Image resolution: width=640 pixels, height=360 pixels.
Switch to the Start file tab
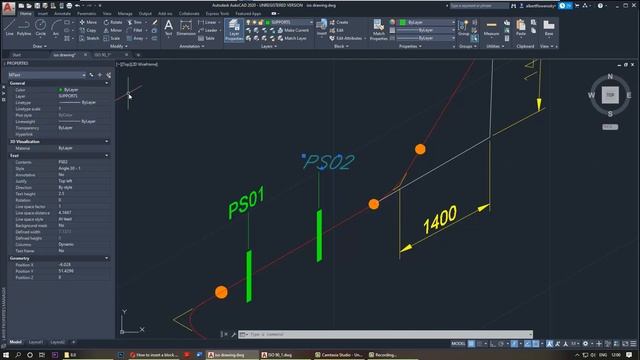coord(16,55)
